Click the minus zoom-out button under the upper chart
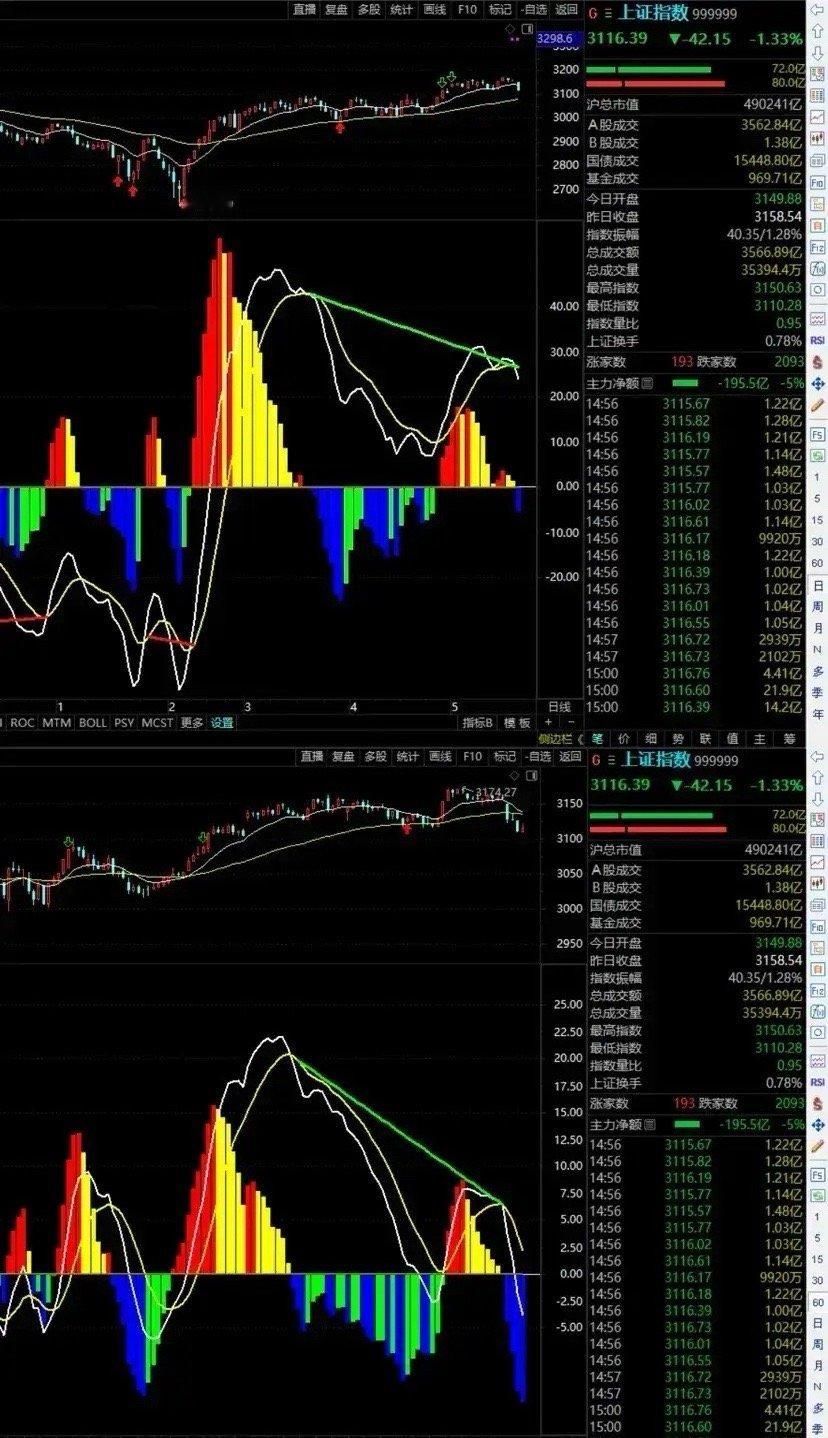Image resolution: width=828 pixels, height=1438 pixels. [570, 722]
